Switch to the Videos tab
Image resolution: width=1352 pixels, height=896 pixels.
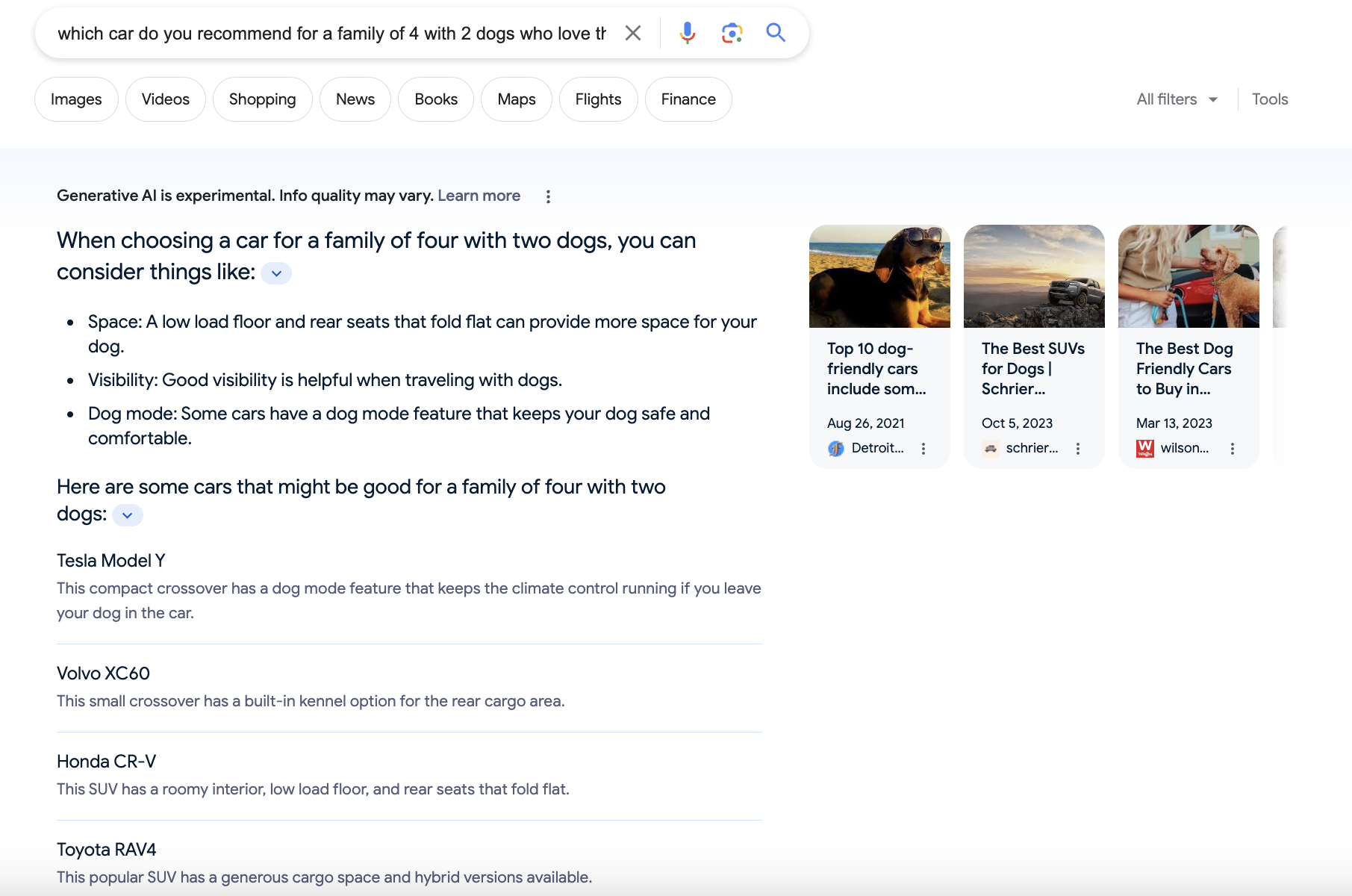166,99
